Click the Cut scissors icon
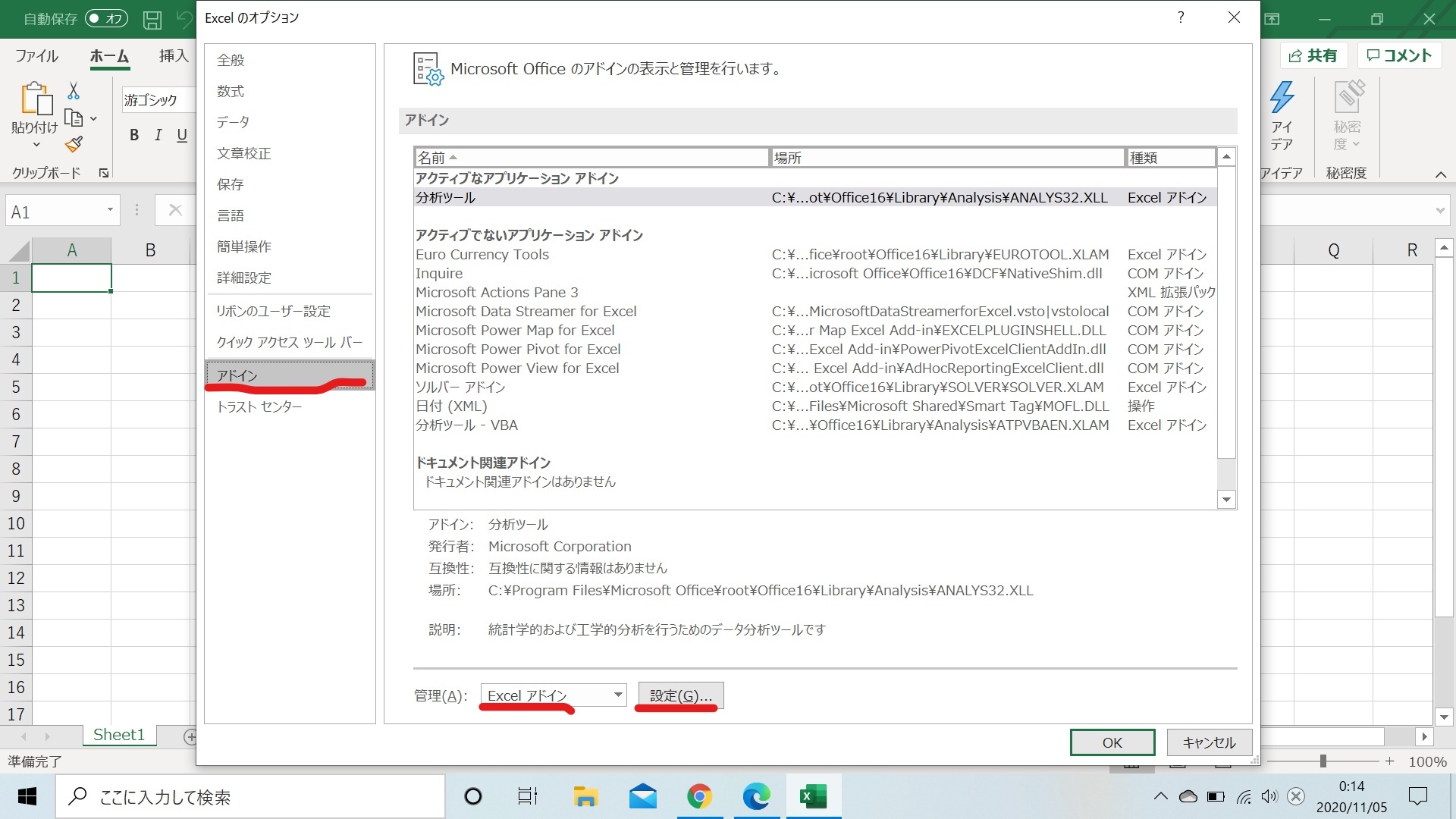Screen dimensions: 1456x819 74,91
